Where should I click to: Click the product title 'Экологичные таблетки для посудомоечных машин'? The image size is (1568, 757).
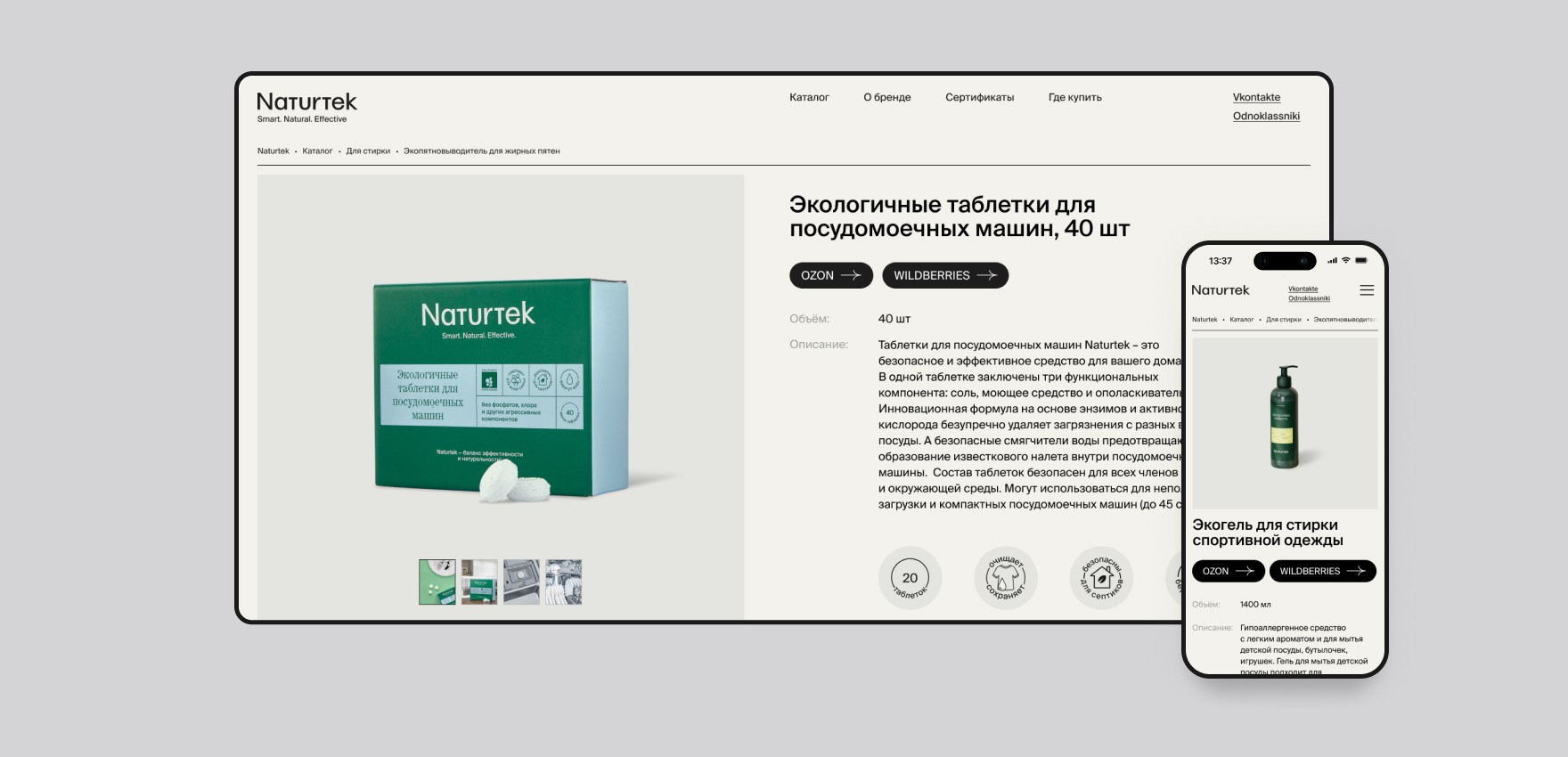(960, 216)
